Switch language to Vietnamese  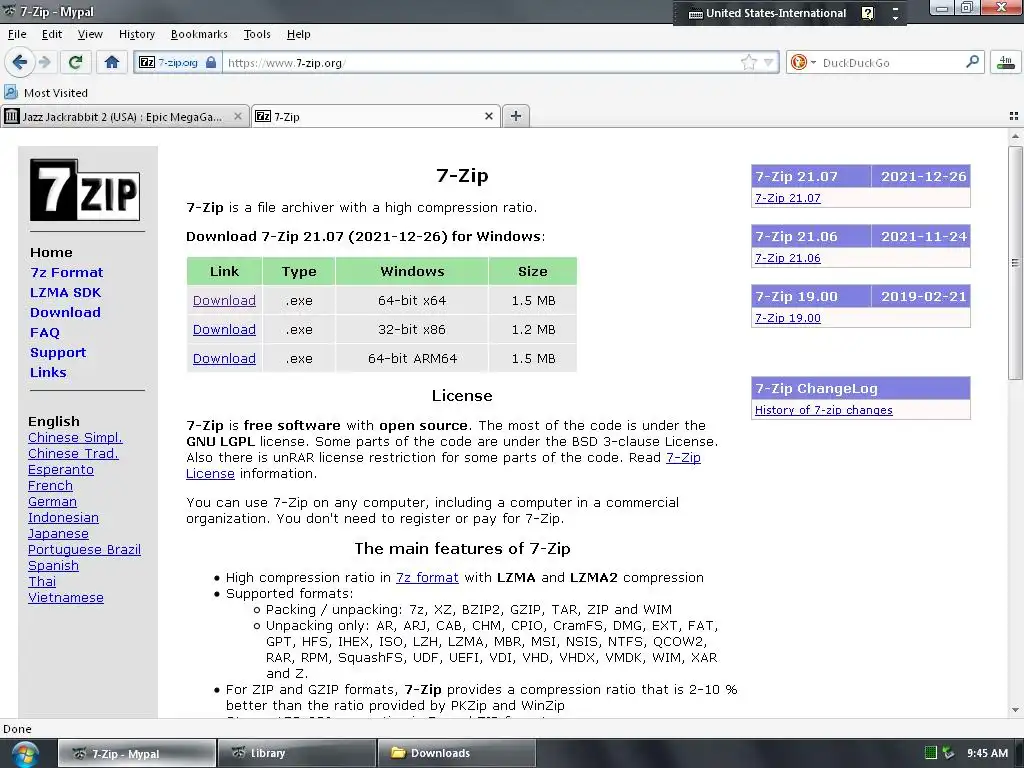pyautogui.click(x=66, y=598)
